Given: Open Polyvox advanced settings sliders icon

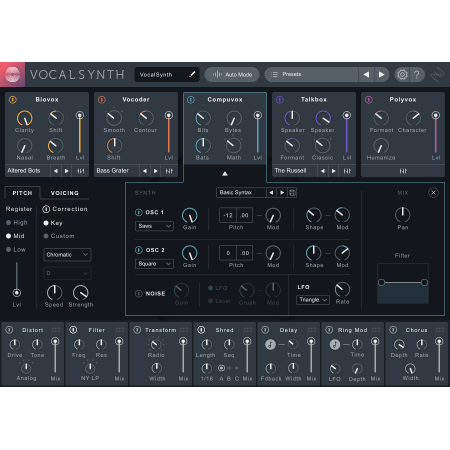Looking at the screenshot, I should tap(403, 171).
